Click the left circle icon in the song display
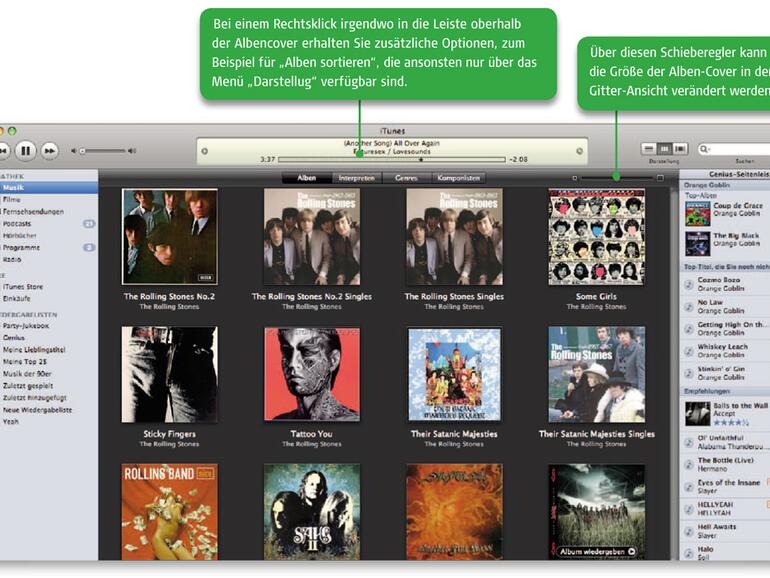The image size is (770, 578). click(x=205, y=151)
